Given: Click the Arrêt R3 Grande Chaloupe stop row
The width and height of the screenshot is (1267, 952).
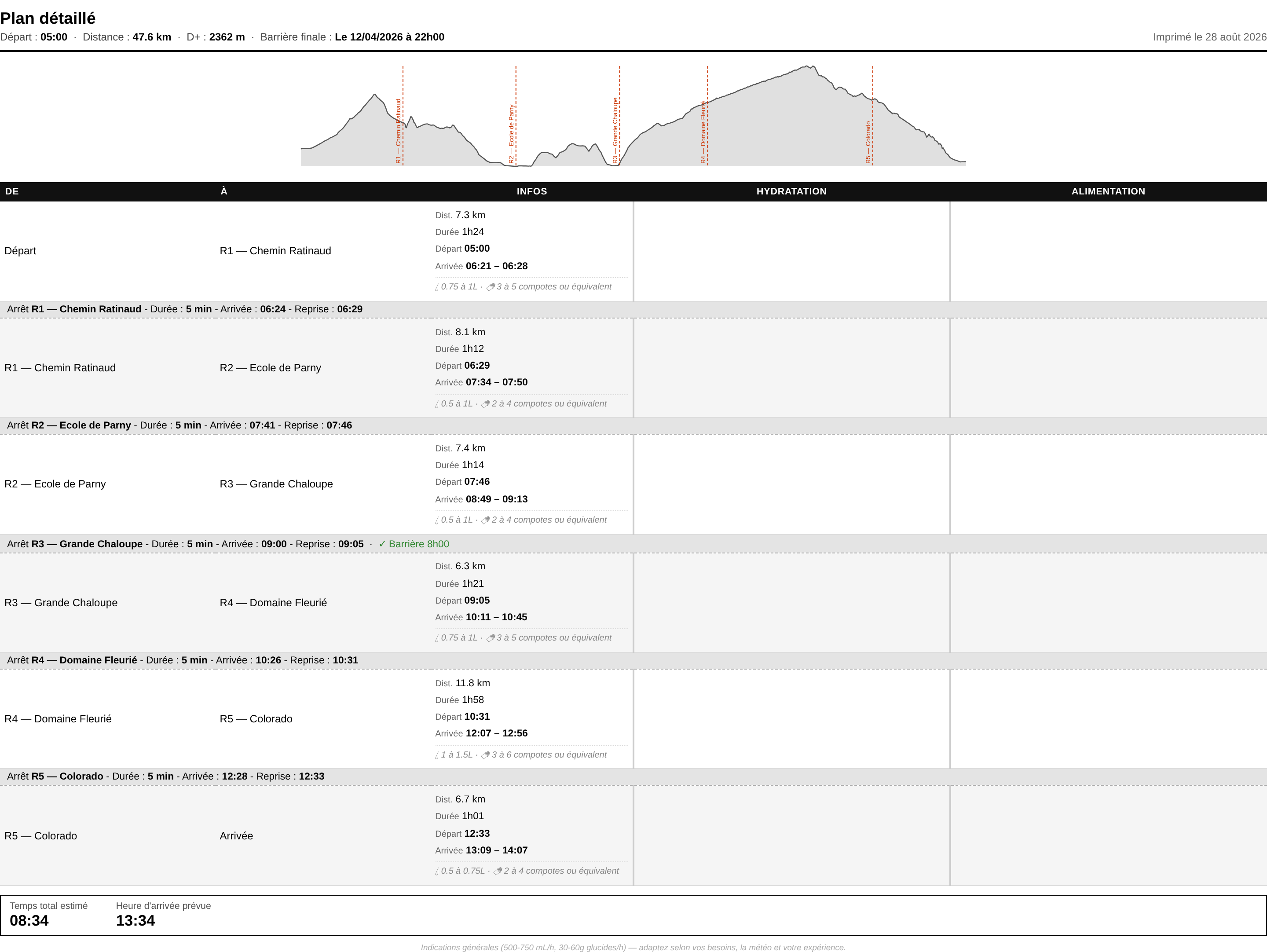Looking at the screenshot, I should pos(633,544).
